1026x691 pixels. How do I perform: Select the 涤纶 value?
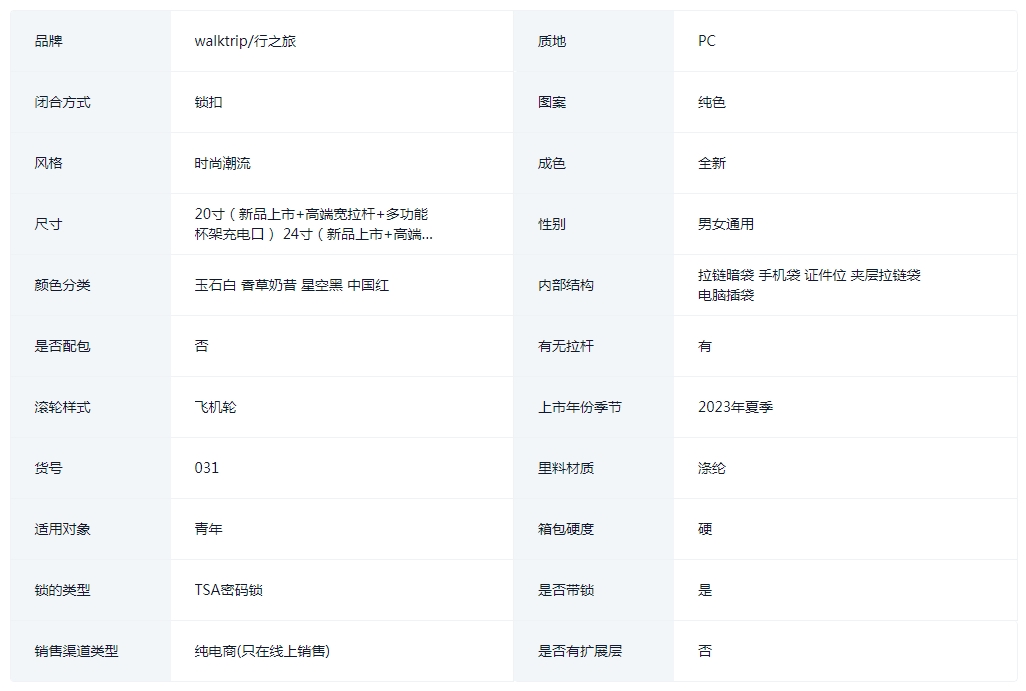click(x=712, y=468)
